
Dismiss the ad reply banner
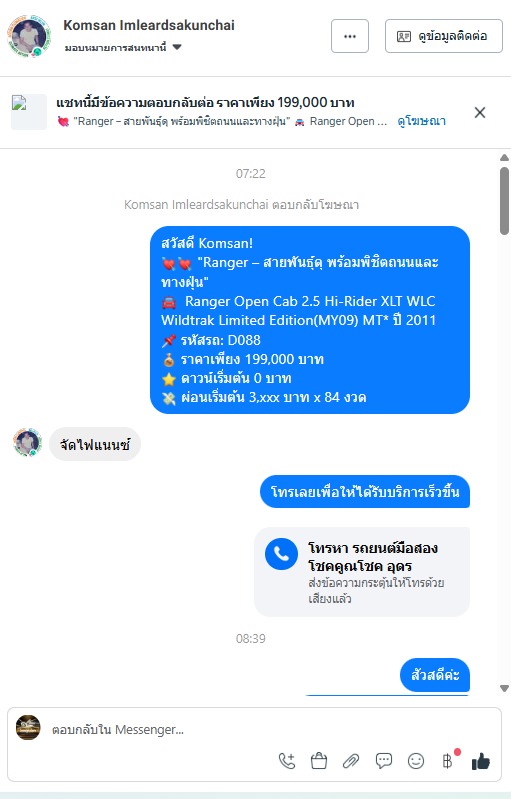click(479, 113)
